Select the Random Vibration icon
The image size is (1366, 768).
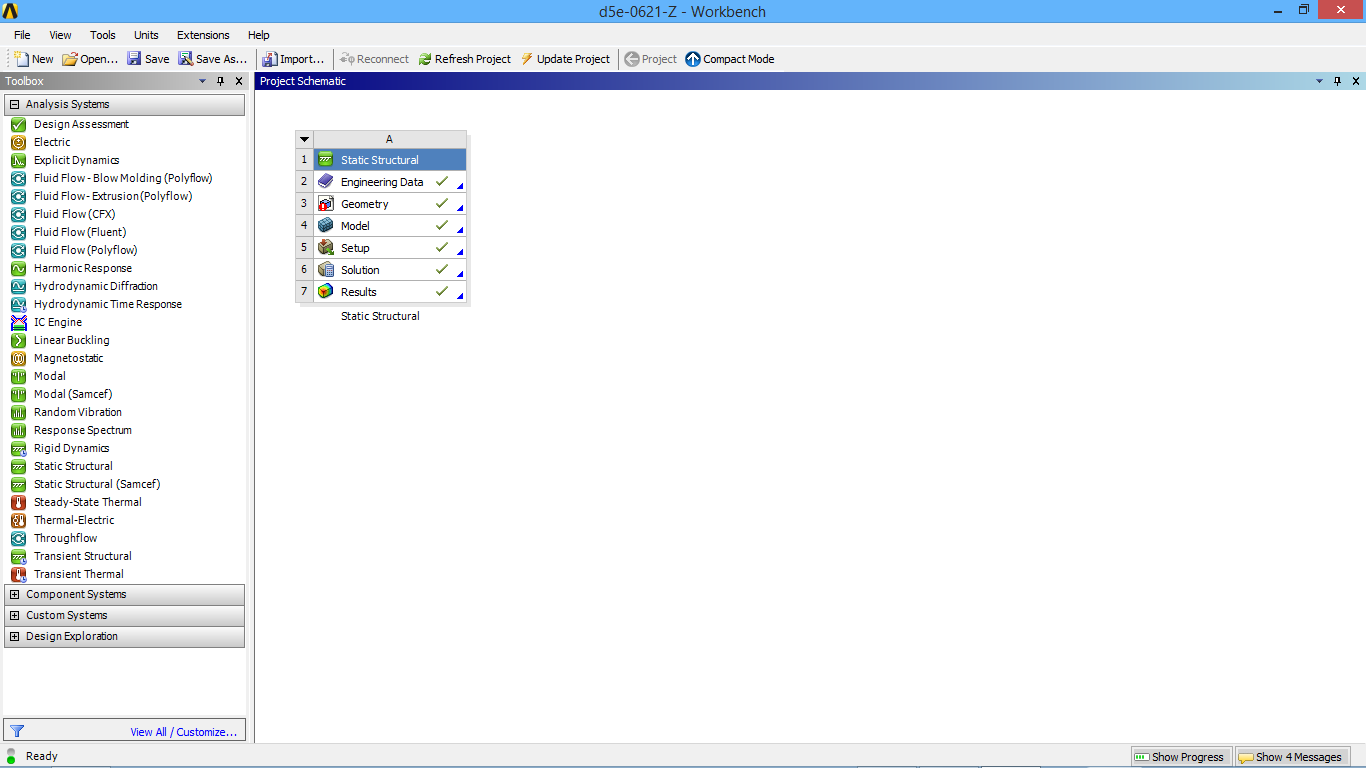18,412
